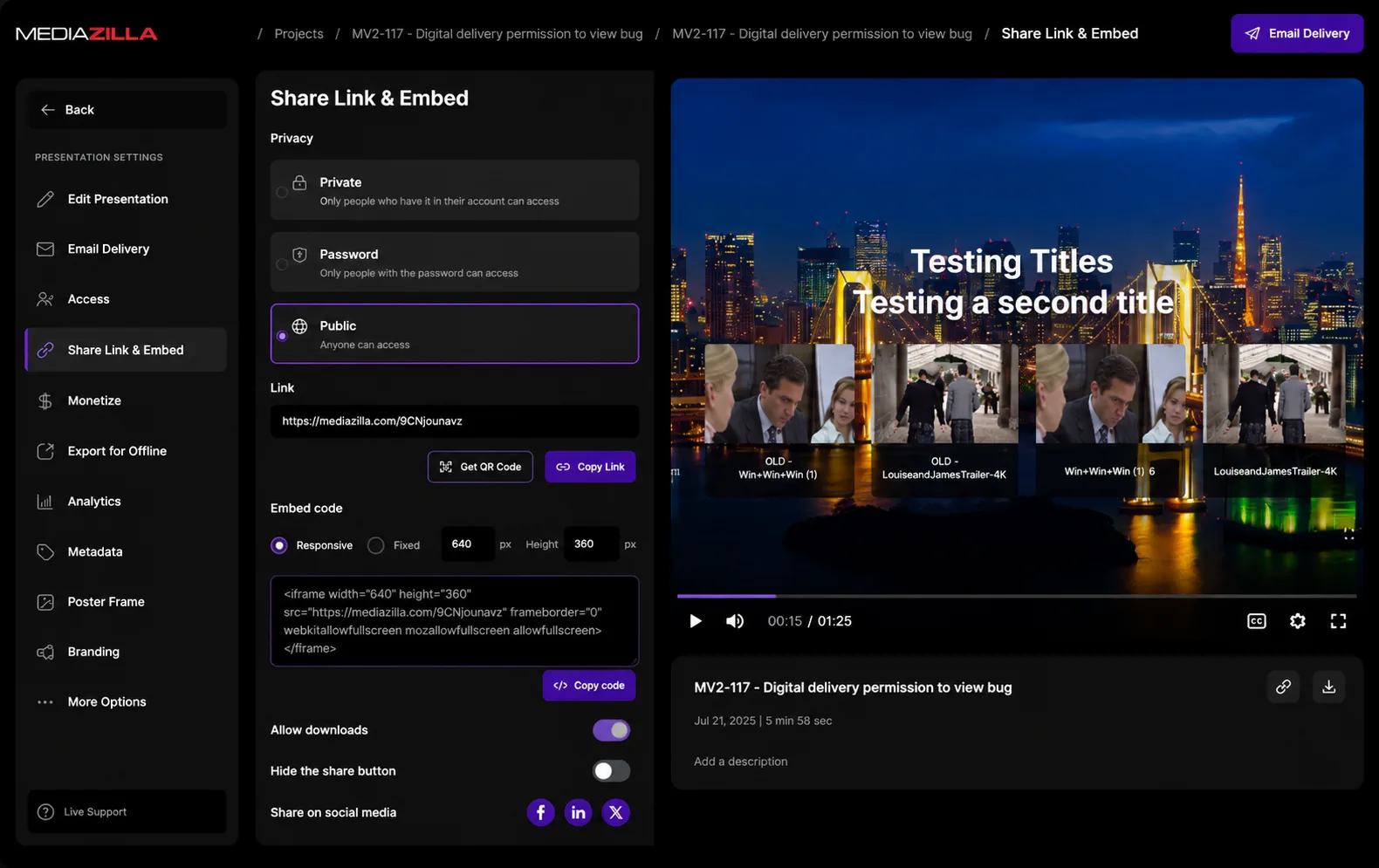Click Add a description field
The image size is (1379, 868).
click(x=741, y=762)
